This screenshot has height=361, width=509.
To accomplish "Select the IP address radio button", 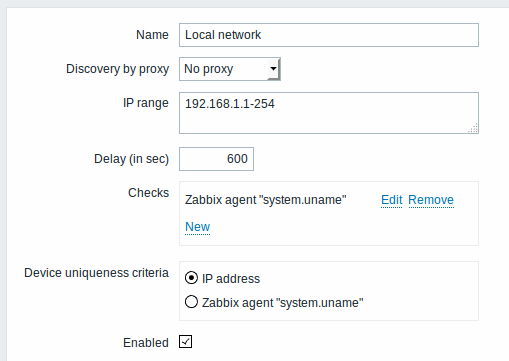I will click(191, 278).
